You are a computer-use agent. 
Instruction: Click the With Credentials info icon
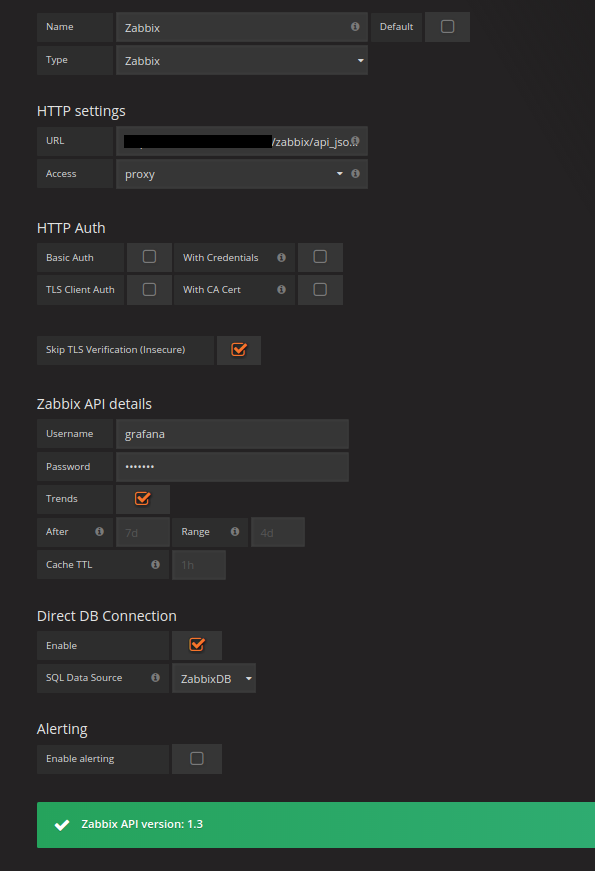pos(281,257)
